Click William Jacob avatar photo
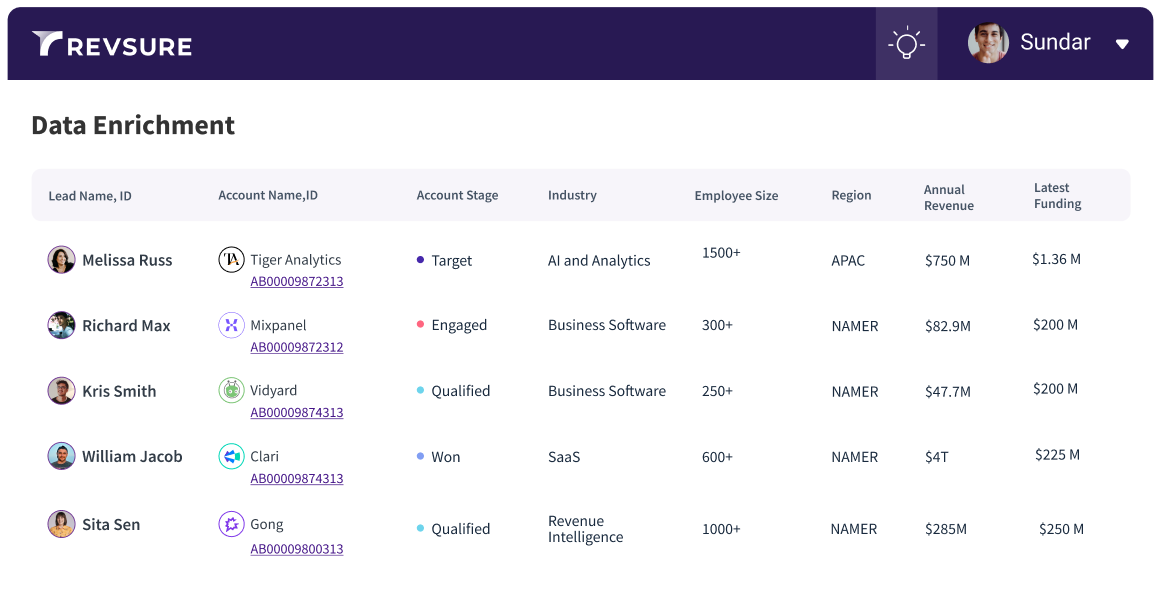 pos(61,456)
